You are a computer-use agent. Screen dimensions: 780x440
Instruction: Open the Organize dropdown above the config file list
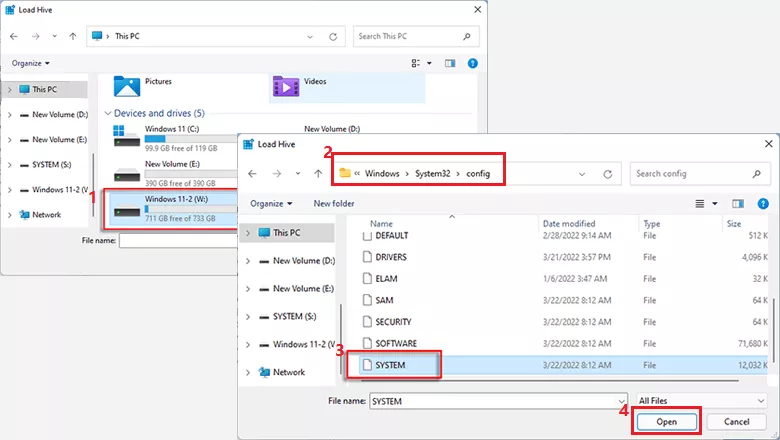tap(271, 203)
